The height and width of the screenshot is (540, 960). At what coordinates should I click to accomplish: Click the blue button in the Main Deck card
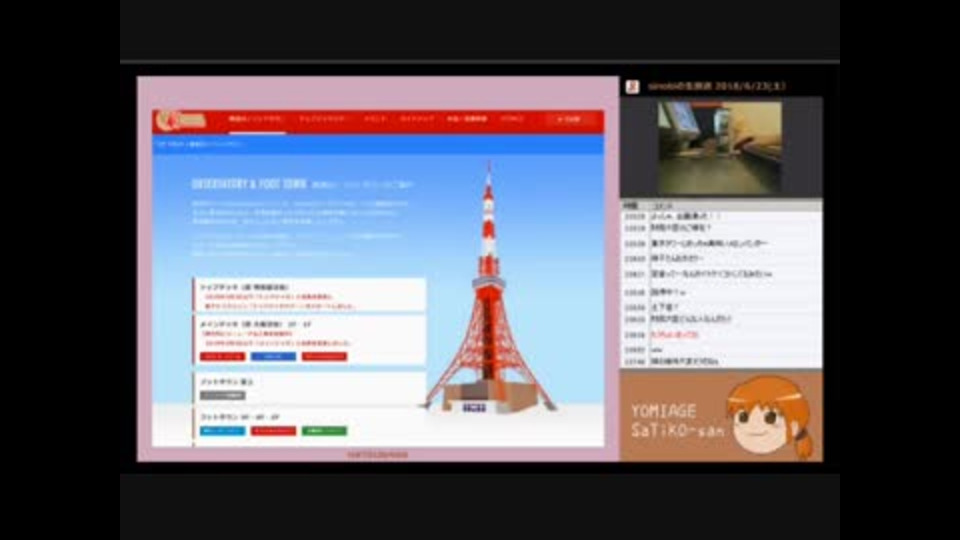click(x=273, y=356)
